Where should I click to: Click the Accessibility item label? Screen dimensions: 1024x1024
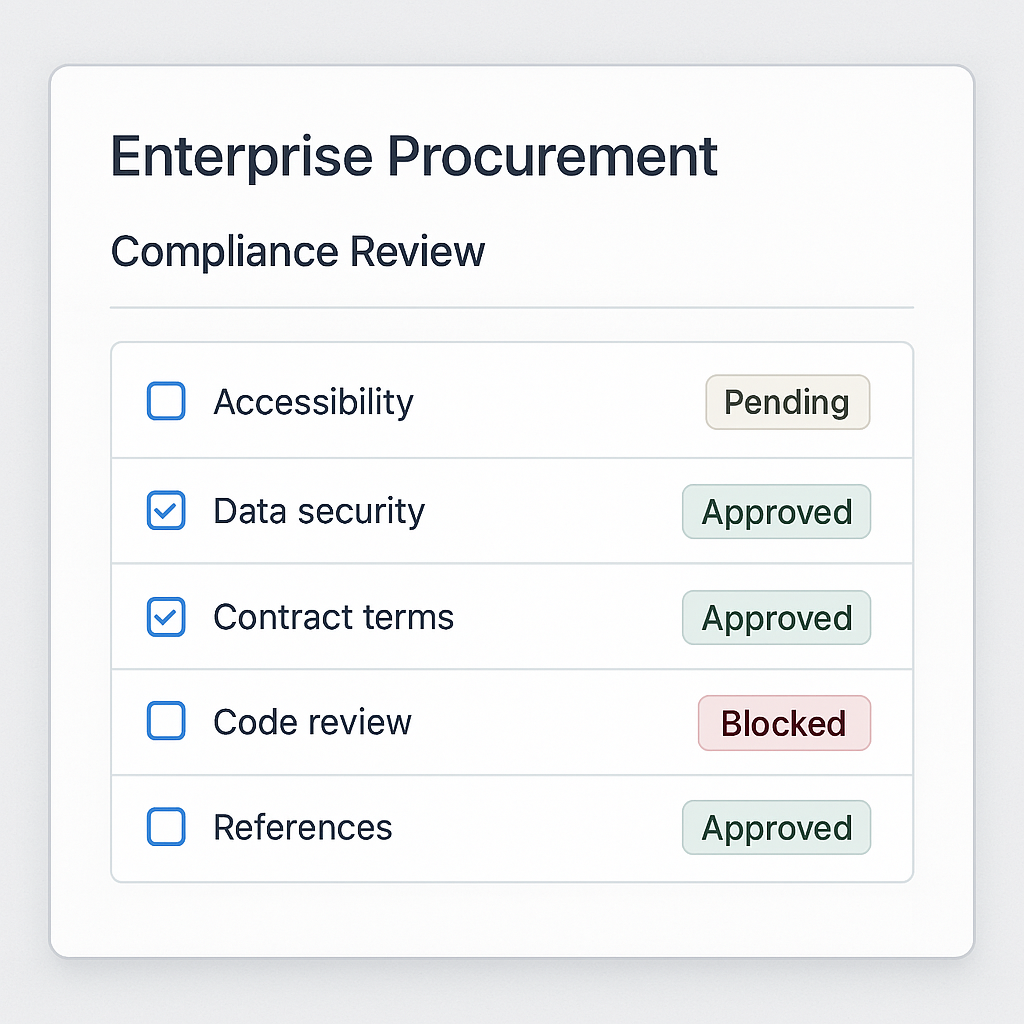[313, 402]
